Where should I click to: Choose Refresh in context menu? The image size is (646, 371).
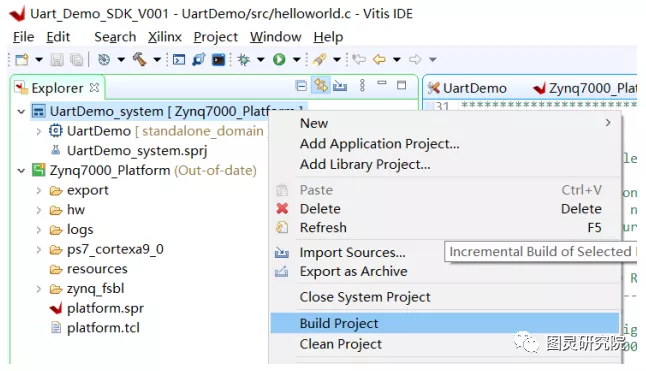coord(445,228)
